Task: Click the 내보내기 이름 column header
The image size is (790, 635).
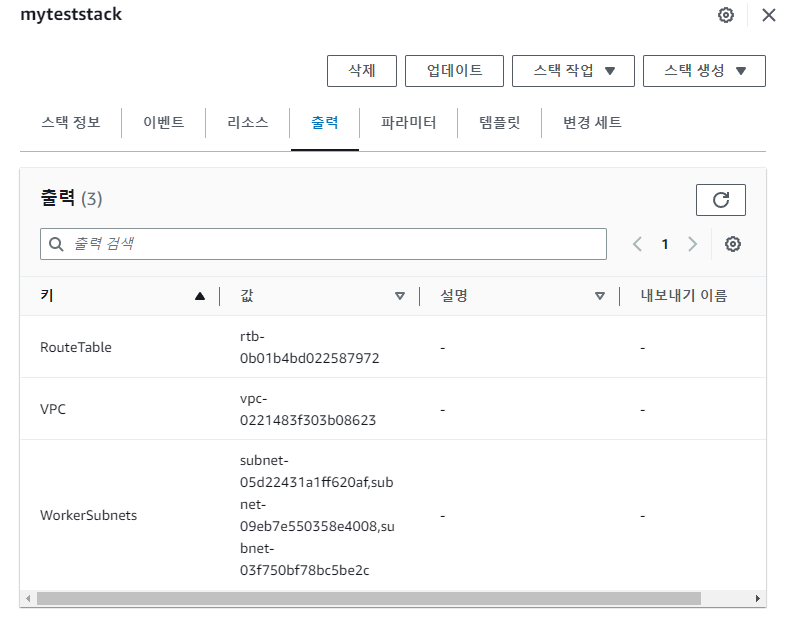Action: pos(684,296)
